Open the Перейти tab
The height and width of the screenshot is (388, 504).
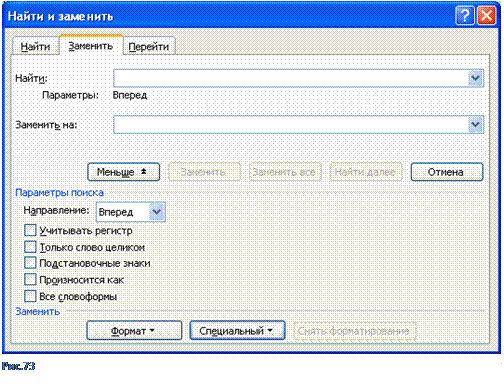(149, 47)
